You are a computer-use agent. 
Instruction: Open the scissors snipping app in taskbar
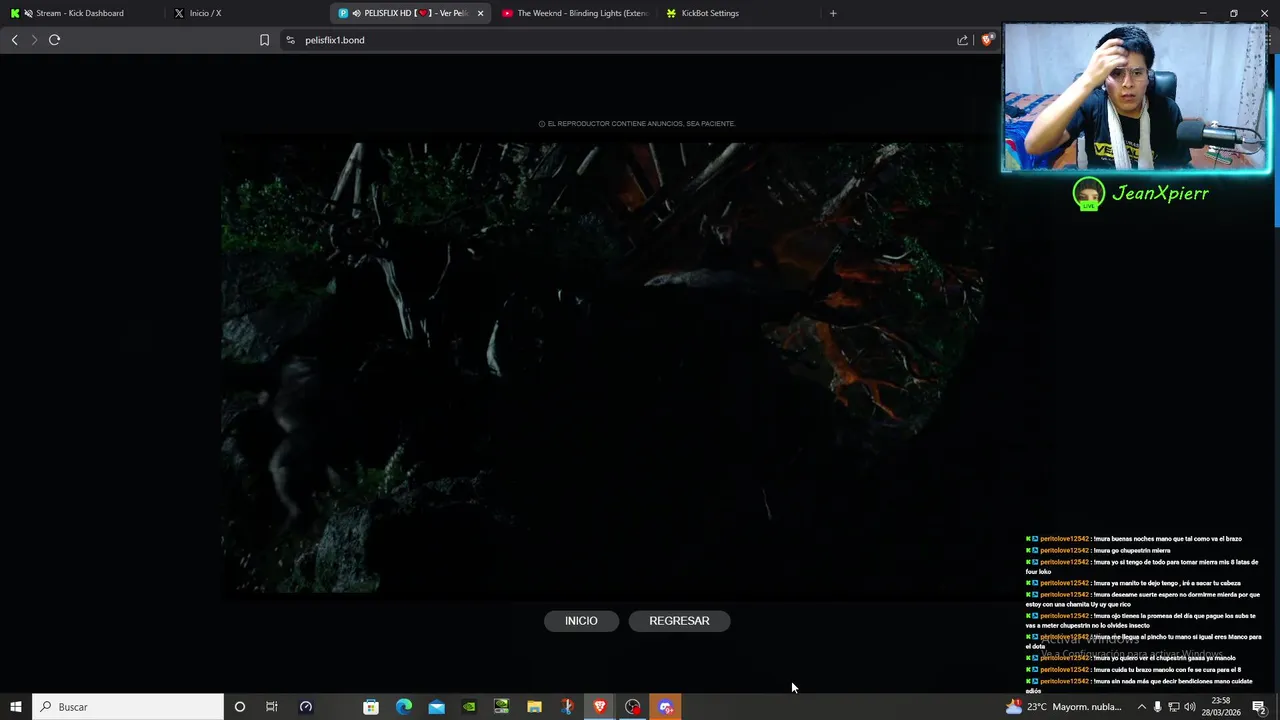click(x=567, y=707)
